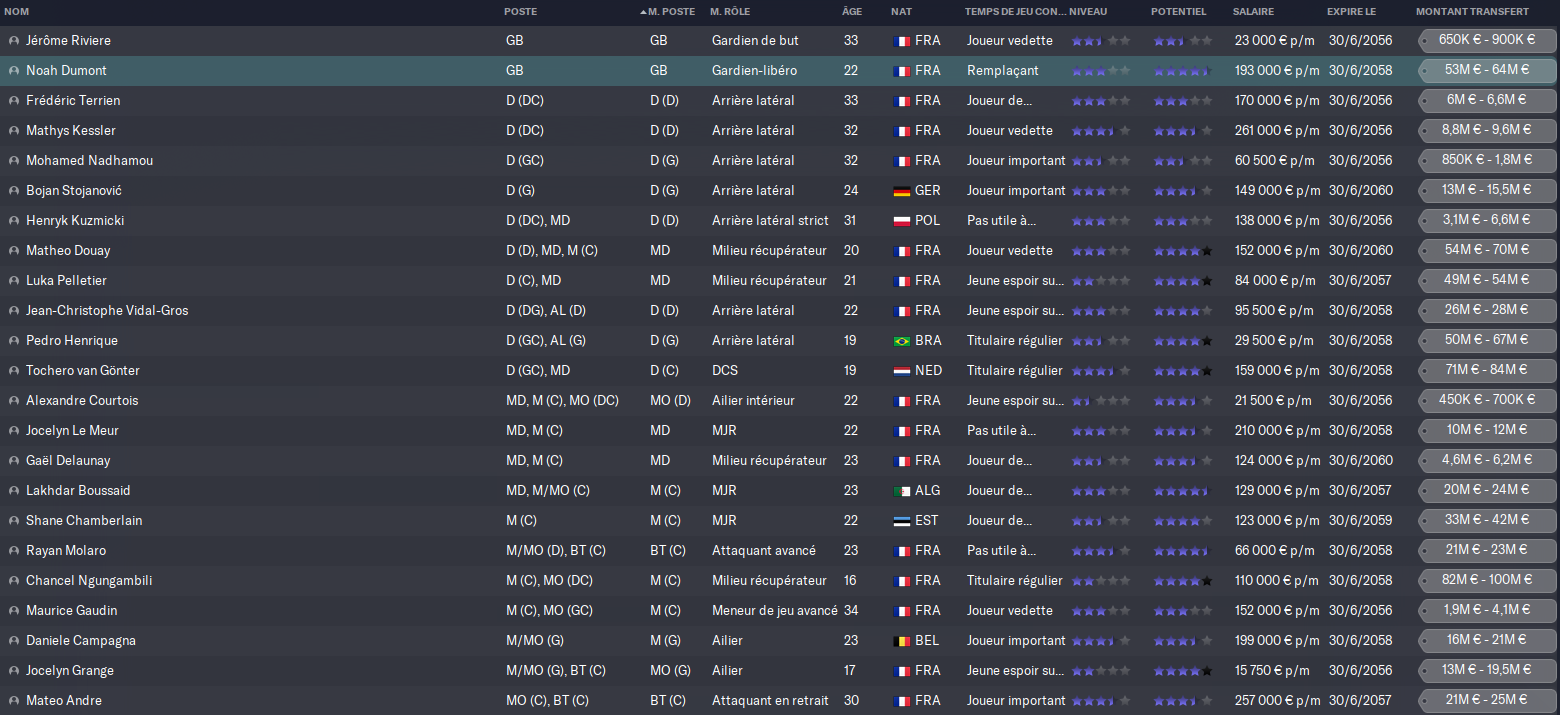The image size is (1560, 715).
Task: Click the info icon beside Jérôme Riviere
Action: (14, 41)
